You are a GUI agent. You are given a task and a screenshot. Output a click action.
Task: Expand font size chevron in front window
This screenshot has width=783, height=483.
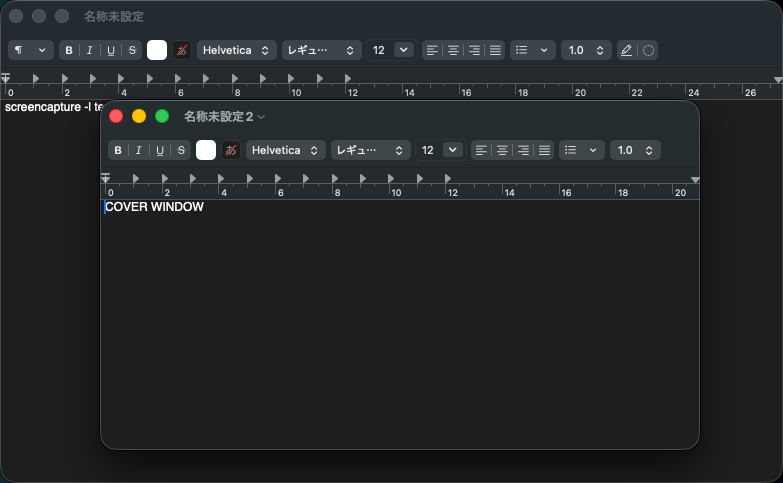pos(453,150)
